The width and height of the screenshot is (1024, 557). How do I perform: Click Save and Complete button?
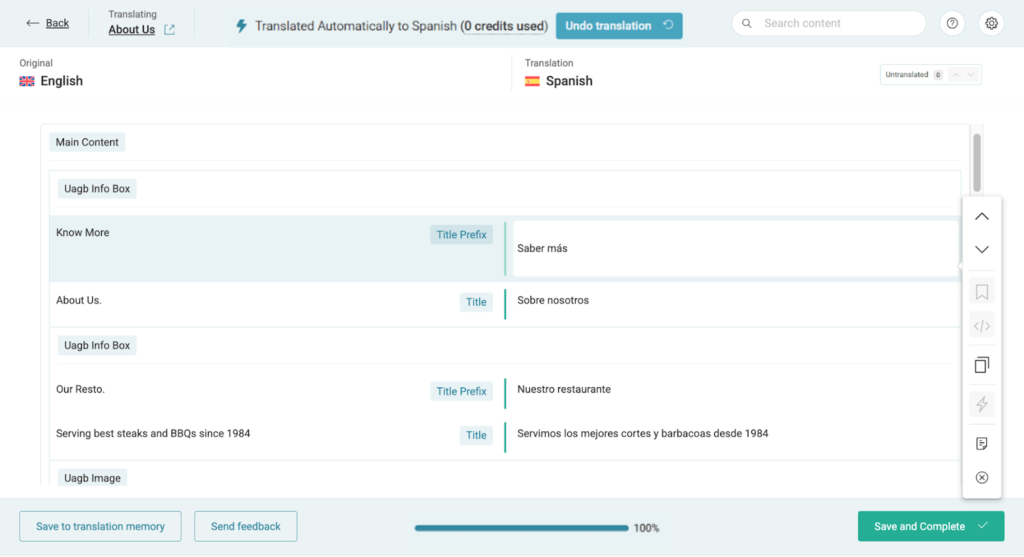[930, 526]
